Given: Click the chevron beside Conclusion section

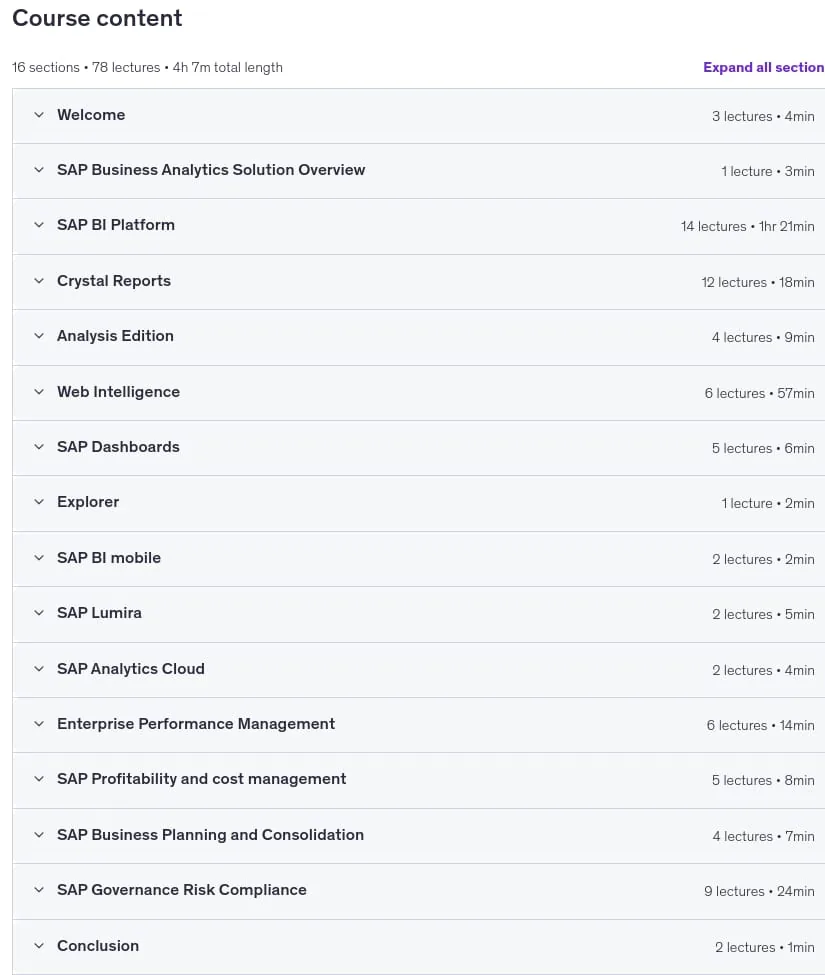Looking at the screenshot, I should pyautogui.click(x=39, y=946).
